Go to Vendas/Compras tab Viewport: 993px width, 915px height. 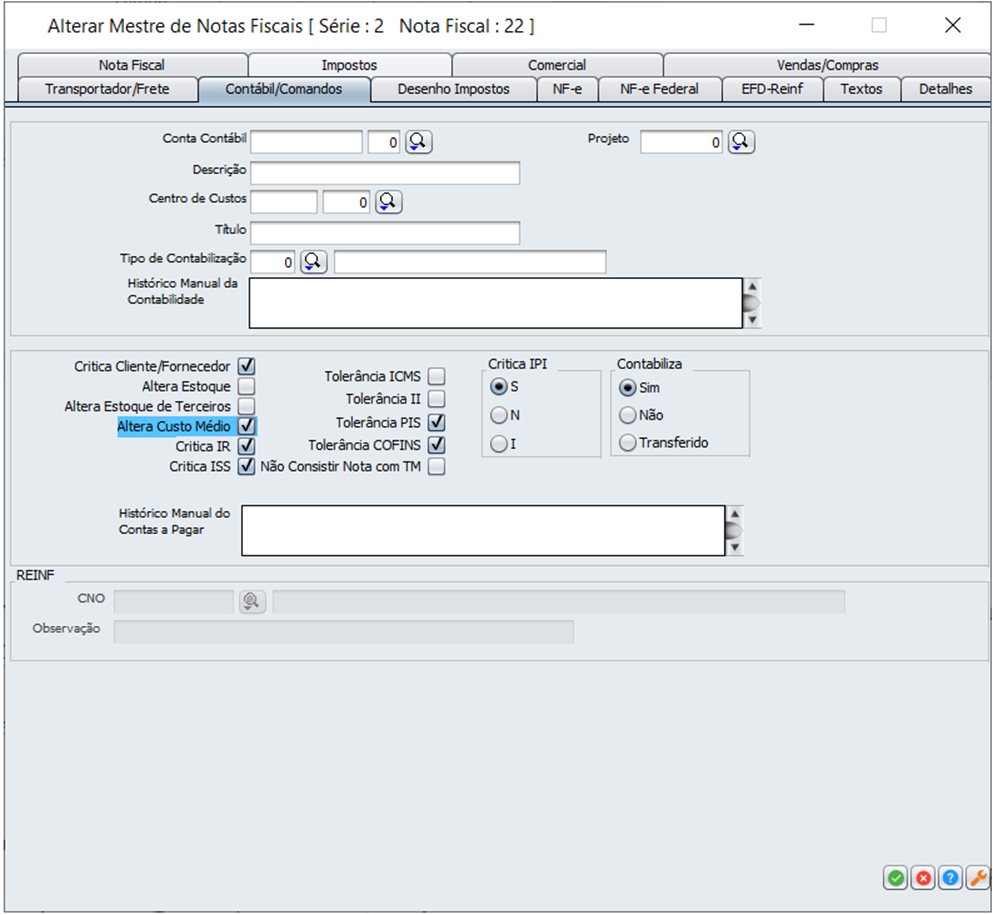[x=827, y=65]
